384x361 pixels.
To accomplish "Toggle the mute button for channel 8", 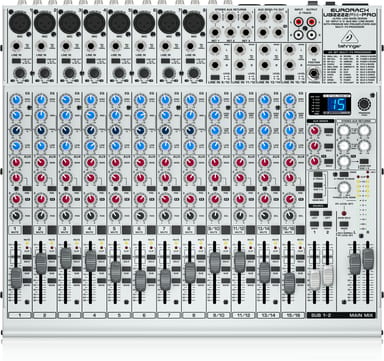I will [201, 229].
